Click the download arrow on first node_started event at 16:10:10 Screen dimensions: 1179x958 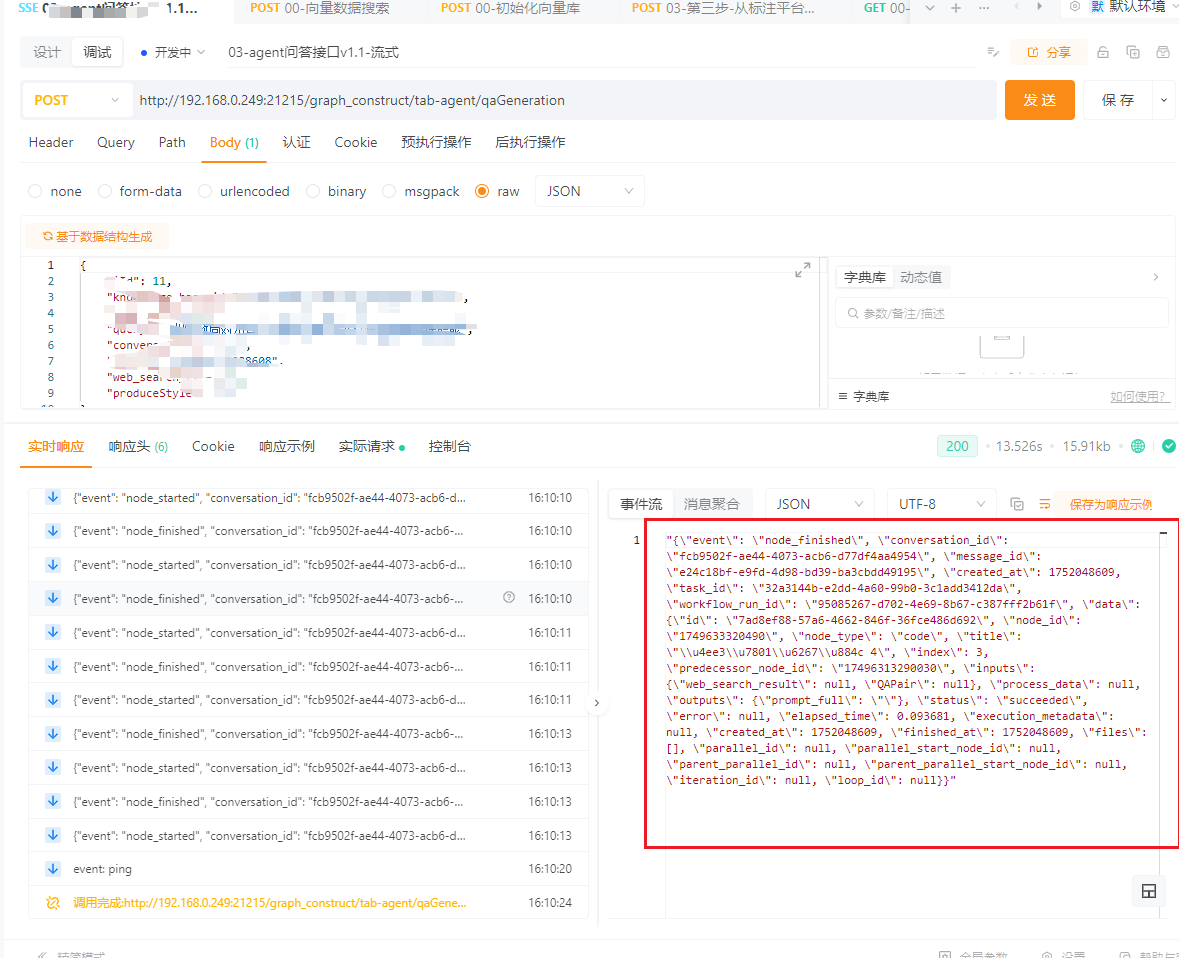click(53, 497)
